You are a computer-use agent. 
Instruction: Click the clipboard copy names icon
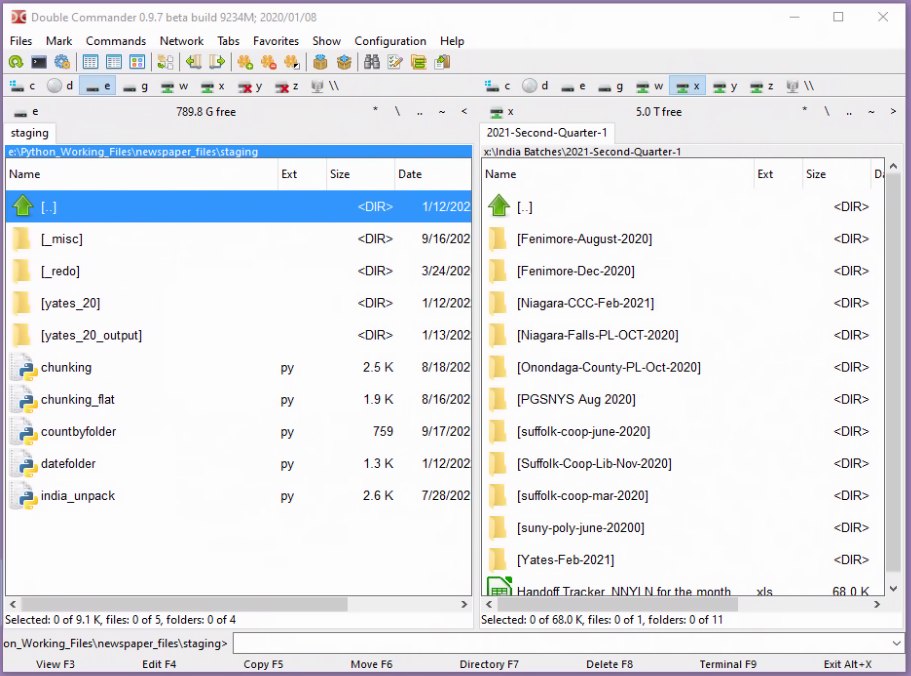click(442, 62)
